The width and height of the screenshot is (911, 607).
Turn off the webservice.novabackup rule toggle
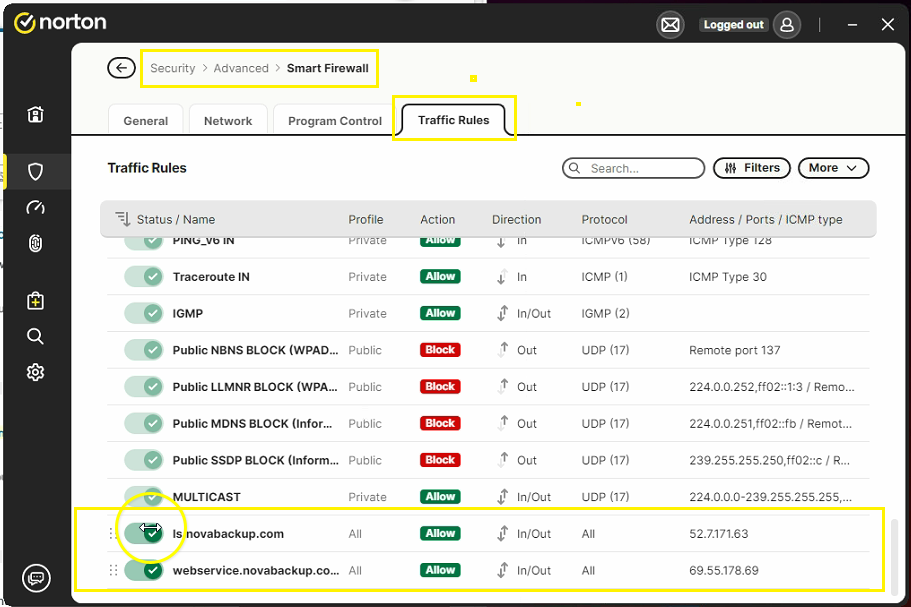144,570
